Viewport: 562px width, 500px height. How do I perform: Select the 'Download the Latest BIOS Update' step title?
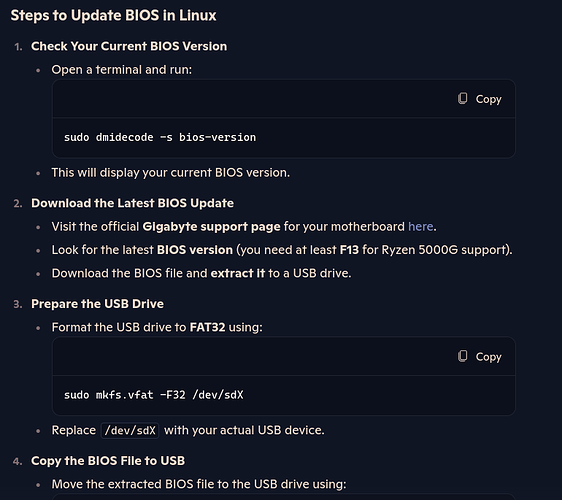click(x=132, y=203)
